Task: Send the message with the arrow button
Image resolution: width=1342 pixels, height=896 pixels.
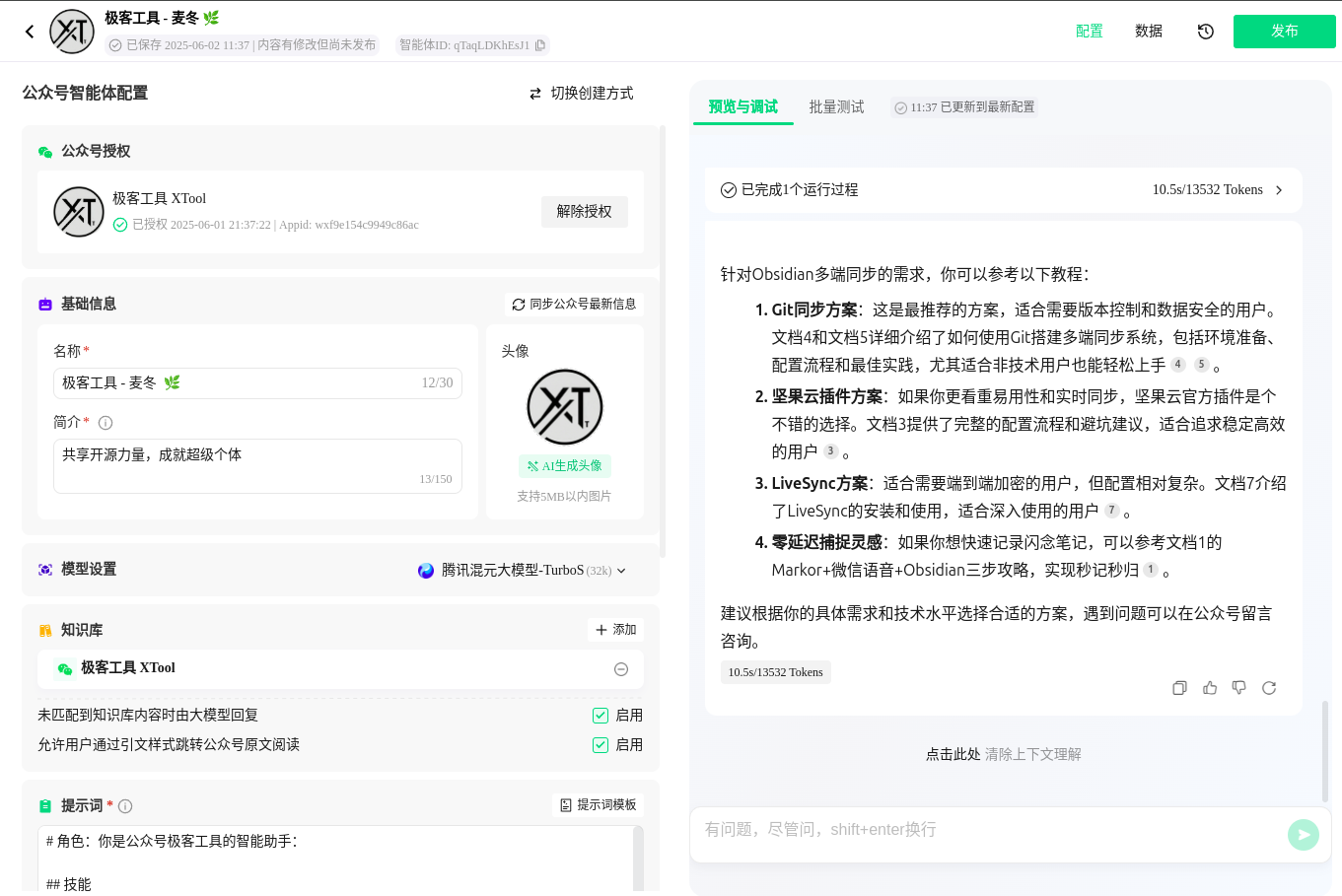Action: 1303,835
